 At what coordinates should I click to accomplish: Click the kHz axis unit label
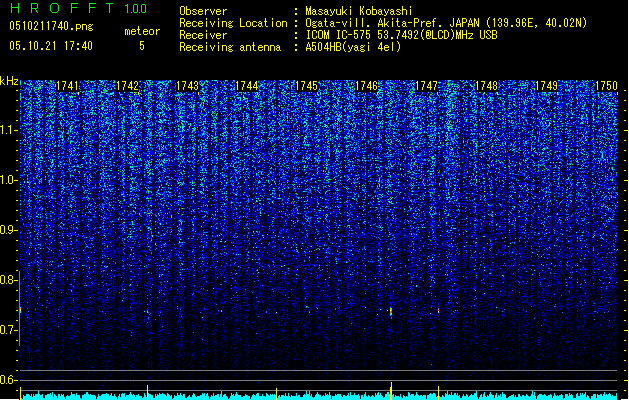pyautogui.click(x=9, y=81)
